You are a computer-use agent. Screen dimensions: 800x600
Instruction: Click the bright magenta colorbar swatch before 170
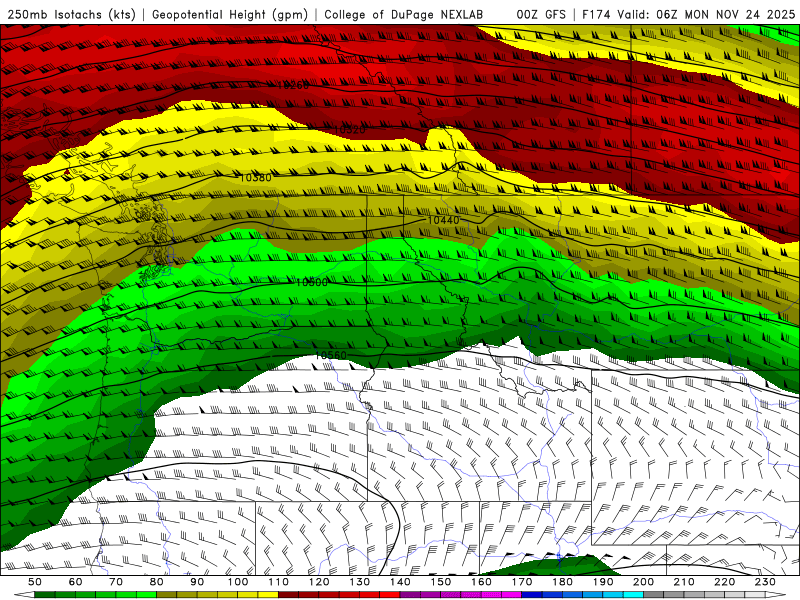[512, 595]
